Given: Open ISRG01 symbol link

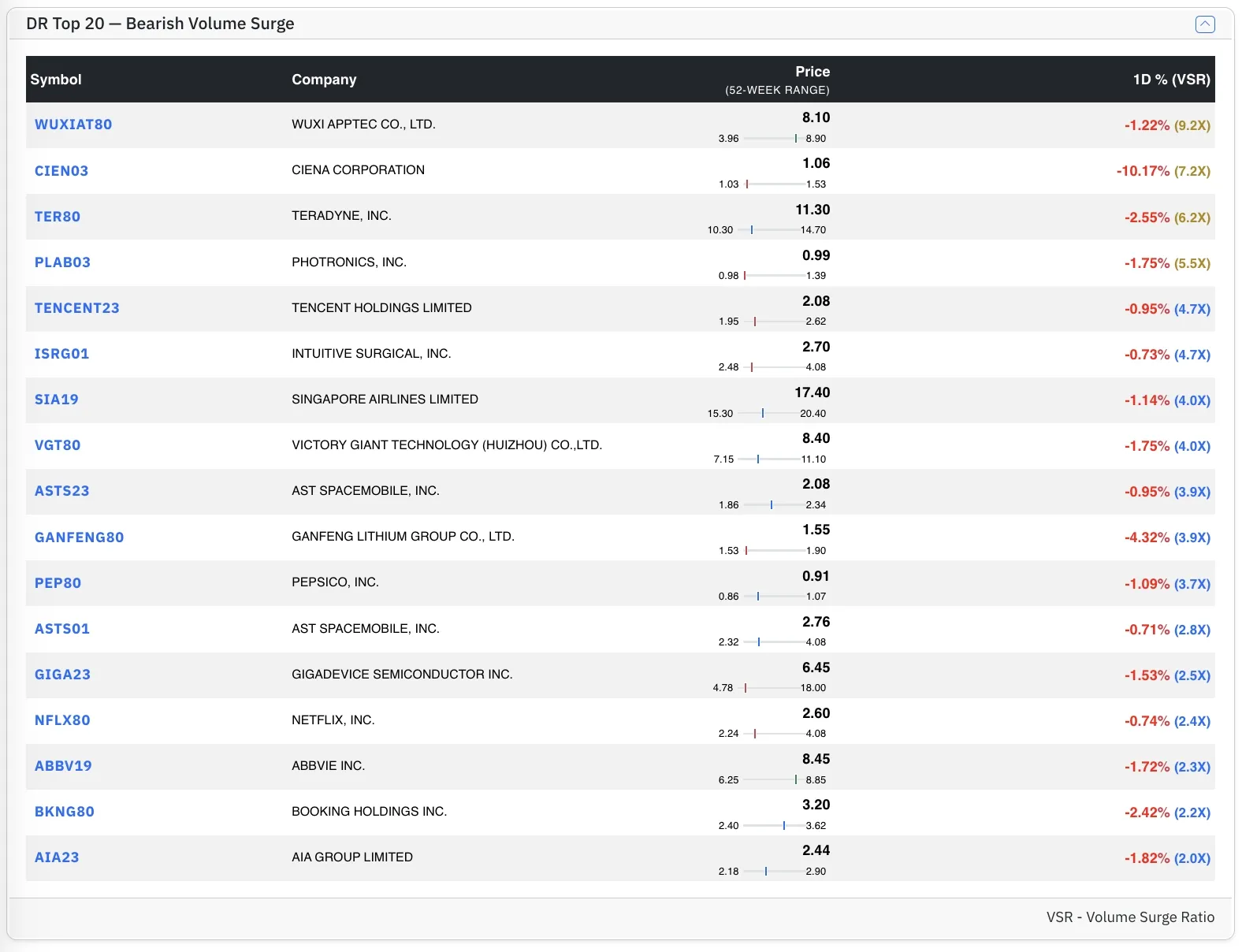Looking at the screenshot, I should (62, 354).
